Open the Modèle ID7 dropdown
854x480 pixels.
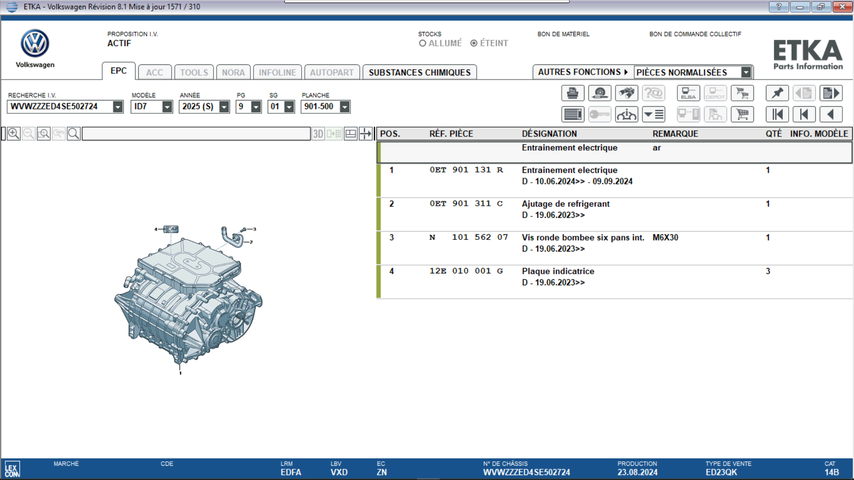point(167,107)
